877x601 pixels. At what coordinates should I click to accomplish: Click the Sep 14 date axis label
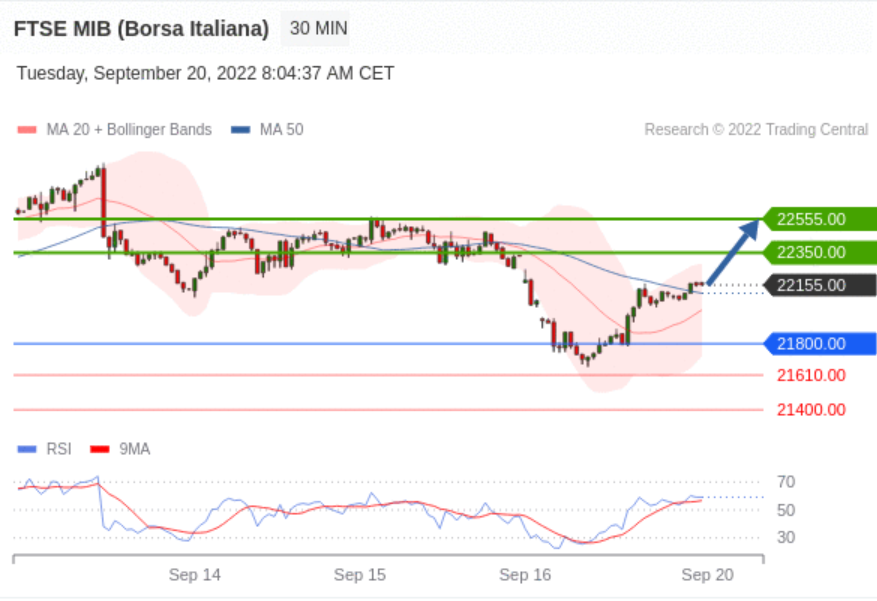point(195,575)
